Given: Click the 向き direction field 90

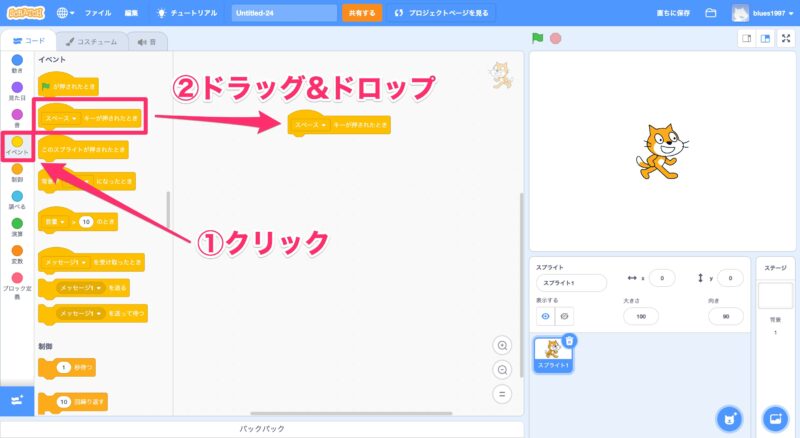Looking at the screenshot, I should click(726, 317).
